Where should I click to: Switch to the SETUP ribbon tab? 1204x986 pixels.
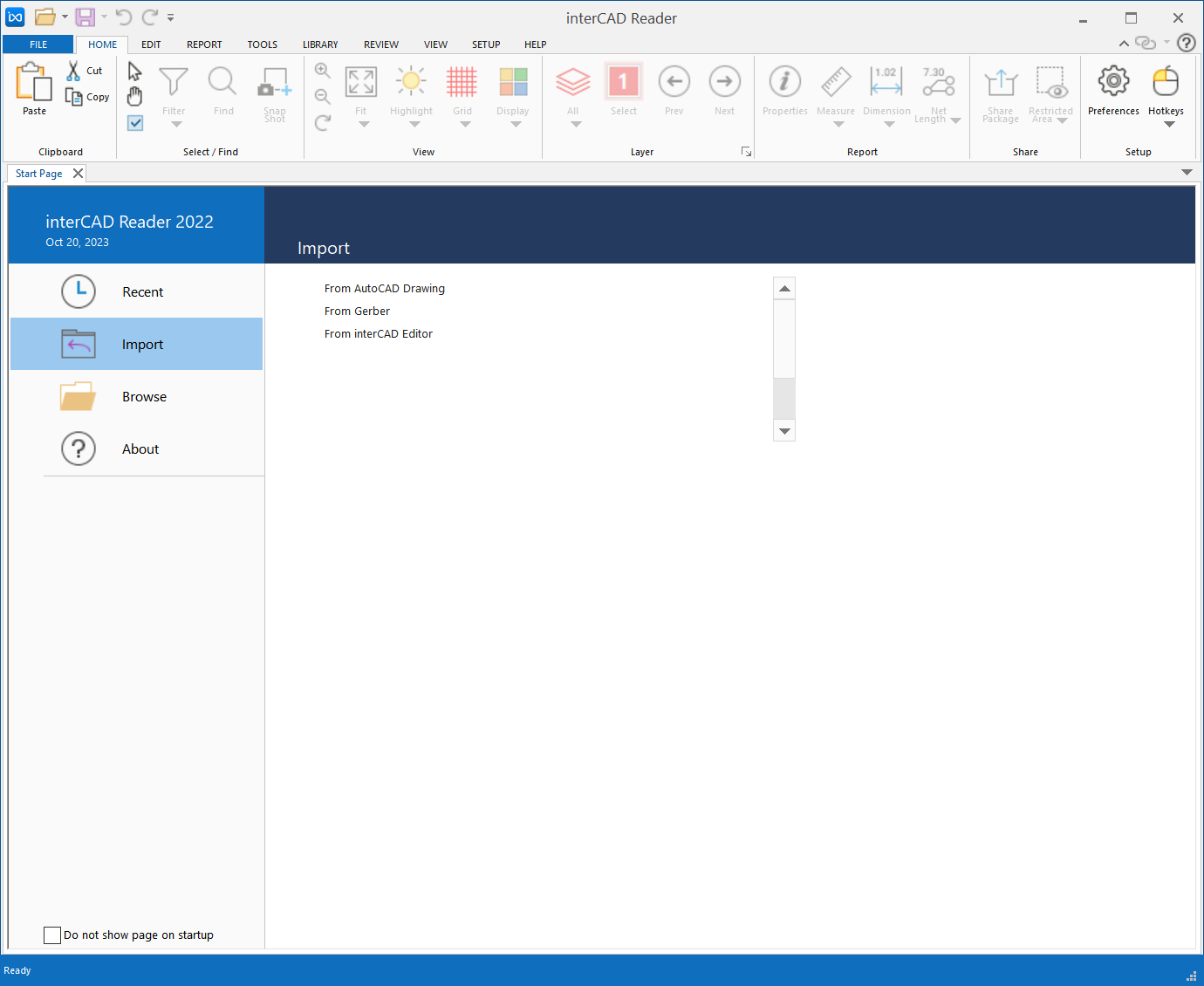[486, 45]
